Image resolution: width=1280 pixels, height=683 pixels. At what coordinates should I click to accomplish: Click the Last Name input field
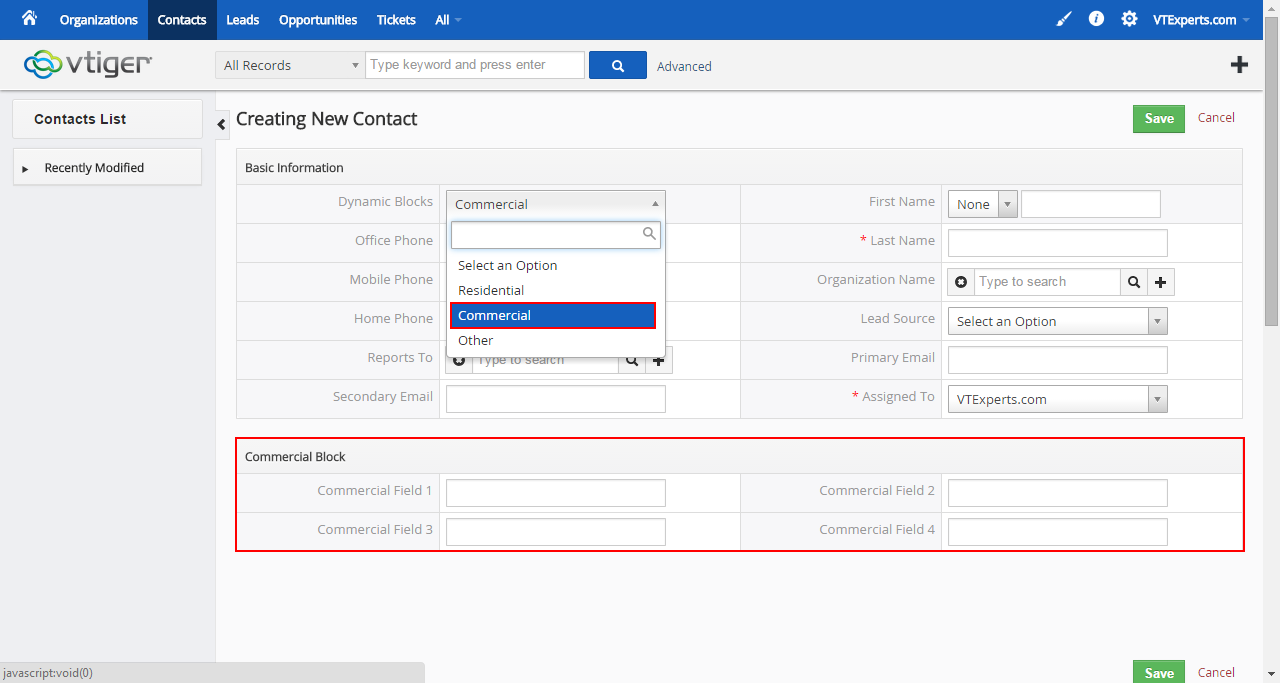[1058, 243]
